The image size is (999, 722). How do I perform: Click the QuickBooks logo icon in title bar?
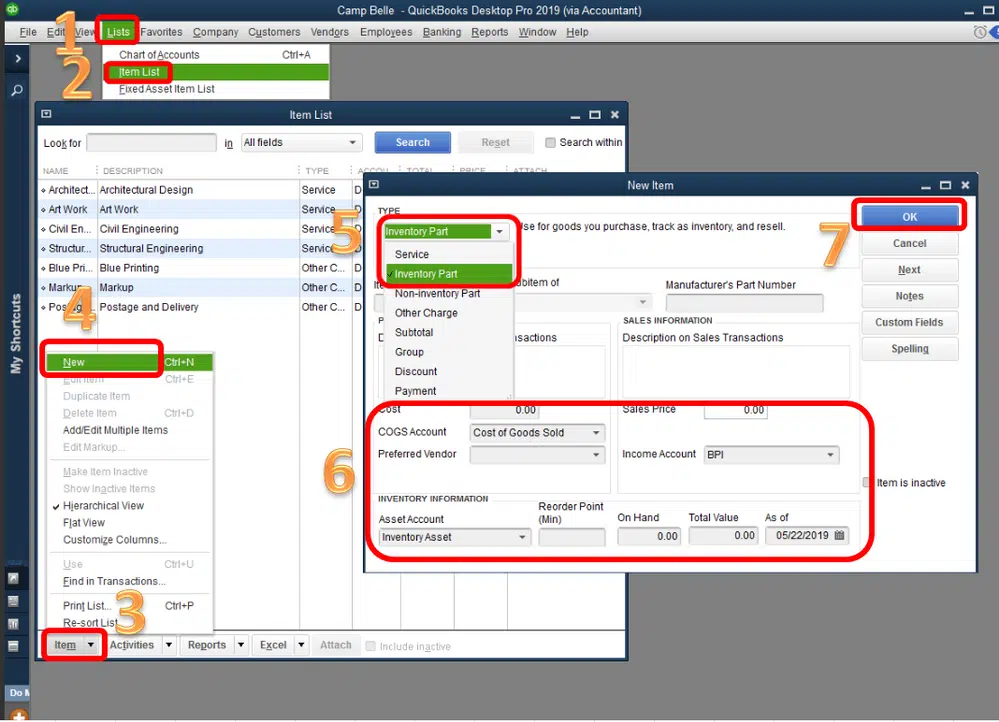(12, 9)
